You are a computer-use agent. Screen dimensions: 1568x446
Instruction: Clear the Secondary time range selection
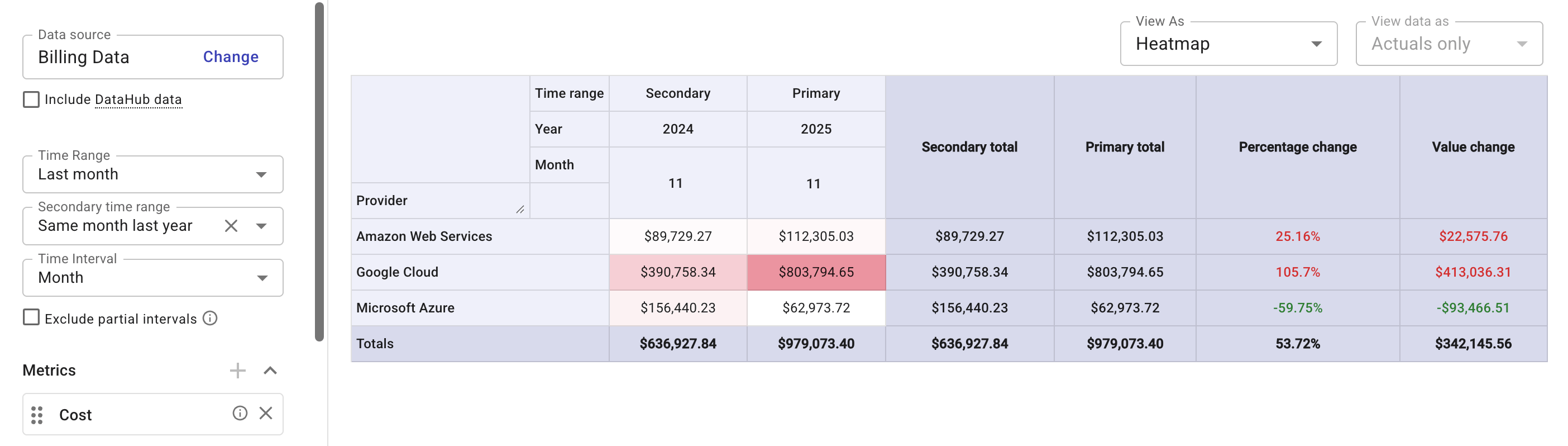[231, 226]
